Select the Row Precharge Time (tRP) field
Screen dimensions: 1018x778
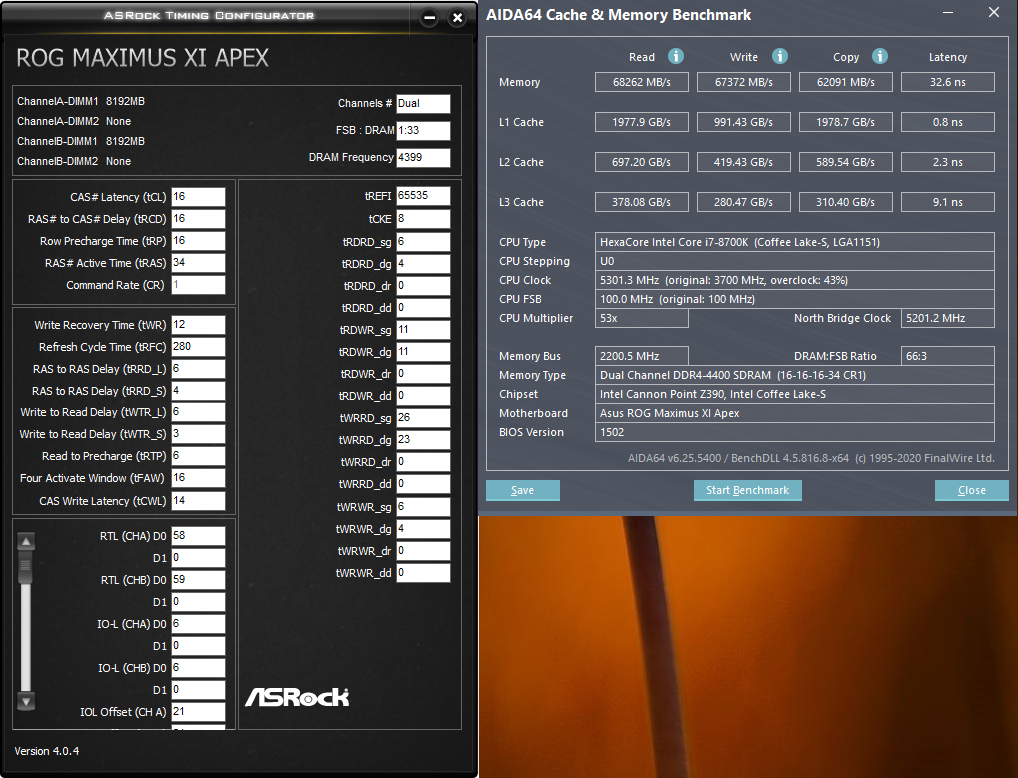[x=198, y=241]
